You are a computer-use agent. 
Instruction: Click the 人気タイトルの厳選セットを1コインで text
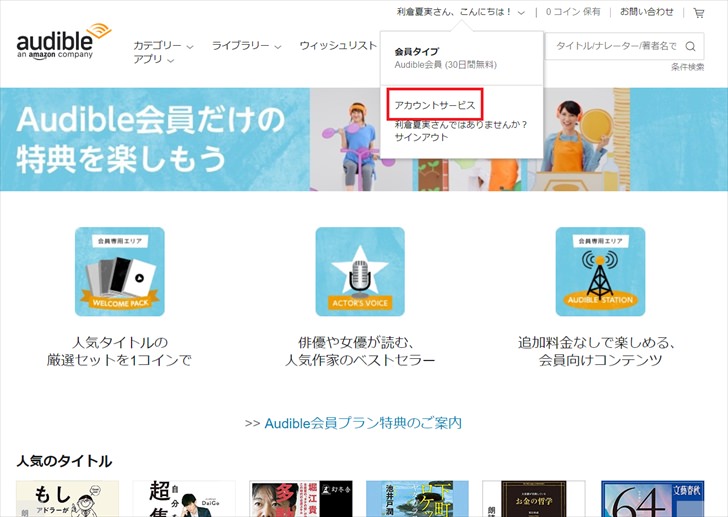(119, 351)
